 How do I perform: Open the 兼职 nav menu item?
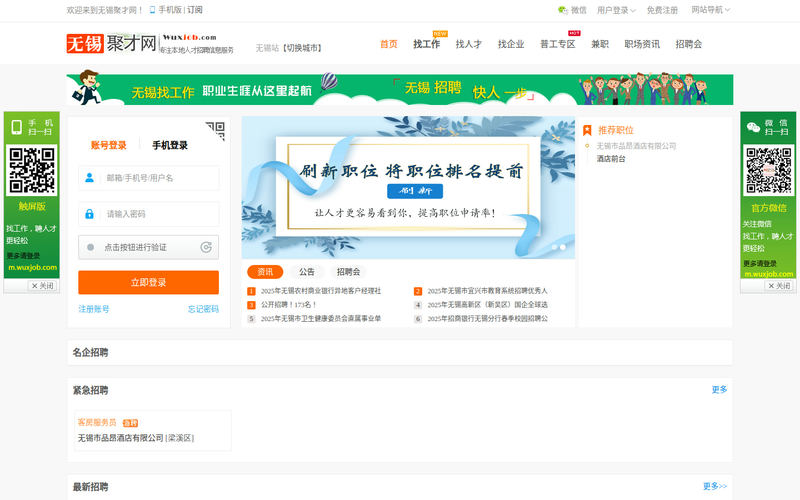(x=599, y=44)
